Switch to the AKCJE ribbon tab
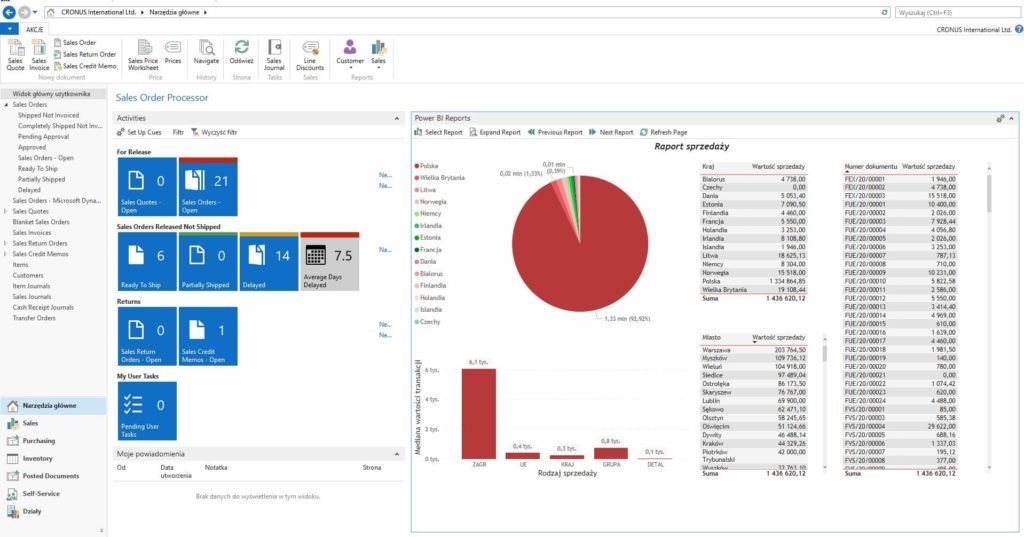The width and height of the screenshot is (1024, 537). click(x=35, y=29)
